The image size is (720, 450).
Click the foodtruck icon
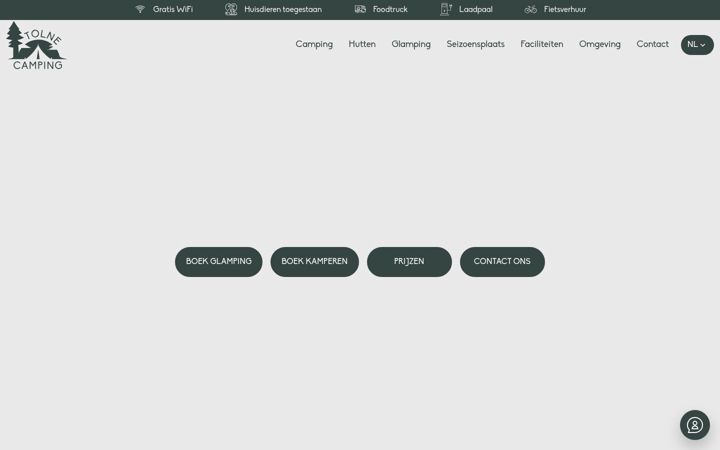click(360, 9)
